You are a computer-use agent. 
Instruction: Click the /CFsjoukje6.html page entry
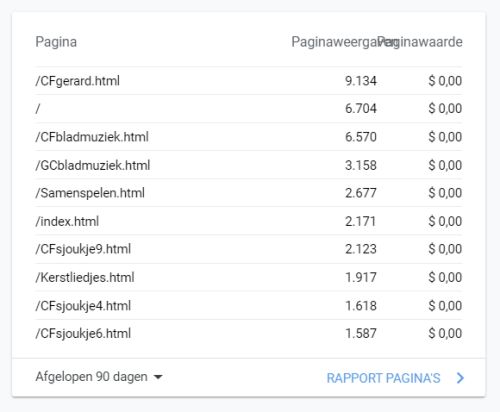coord(83,333)
